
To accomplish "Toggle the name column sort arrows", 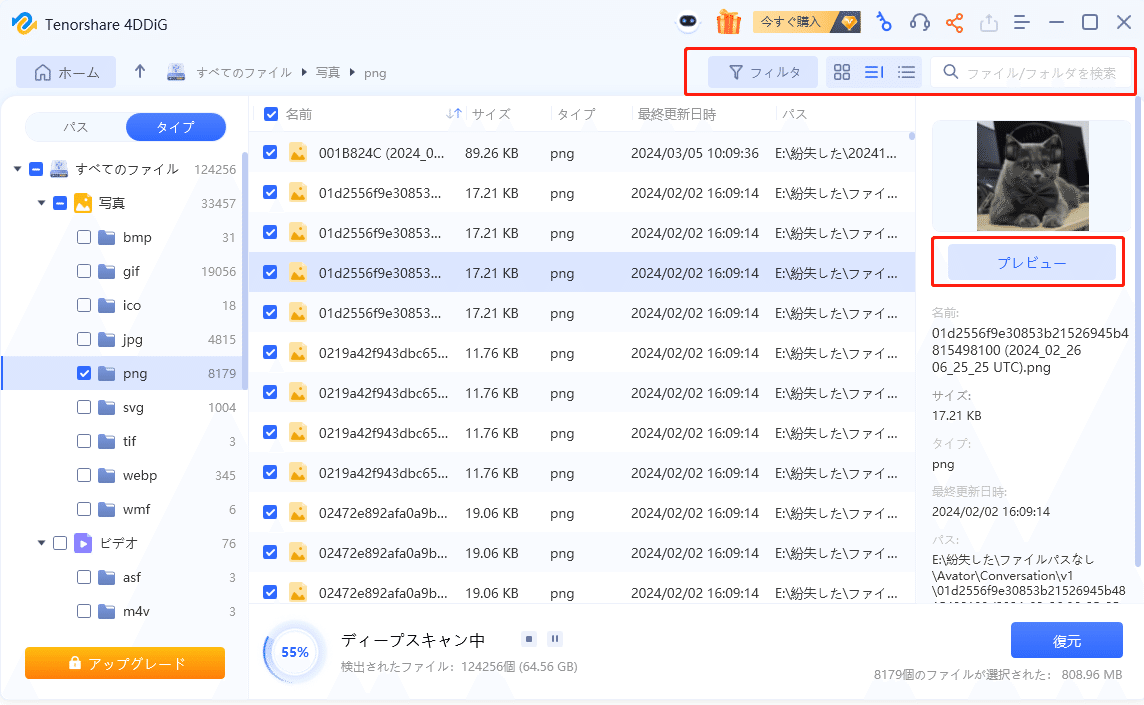I will pyautogui.click(x=454, y=114).
